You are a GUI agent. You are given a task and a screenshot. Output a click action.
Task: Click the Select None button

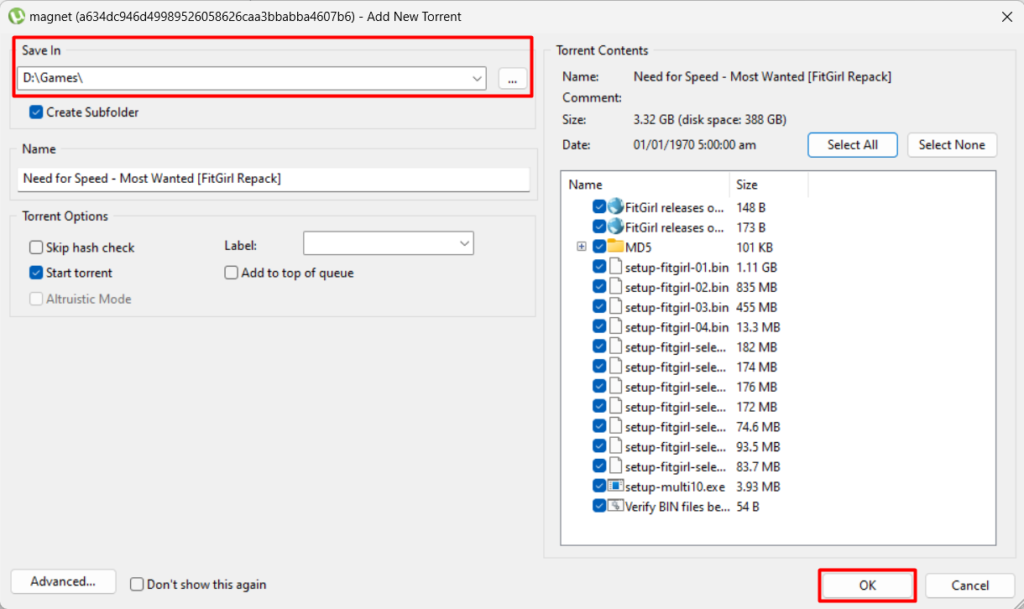point(952,145)
